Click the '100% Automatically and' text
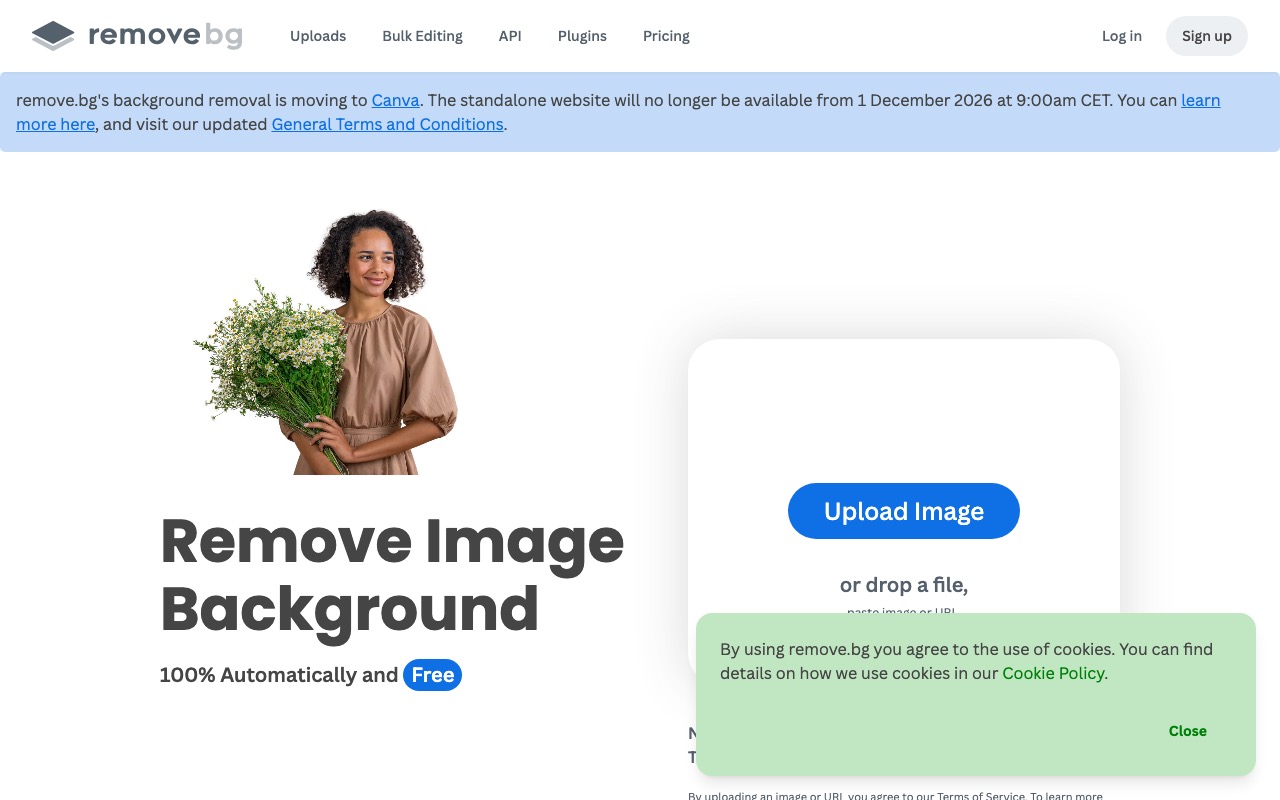The image size is (1280, 800). pyautogui.click(x=279, y=675)
